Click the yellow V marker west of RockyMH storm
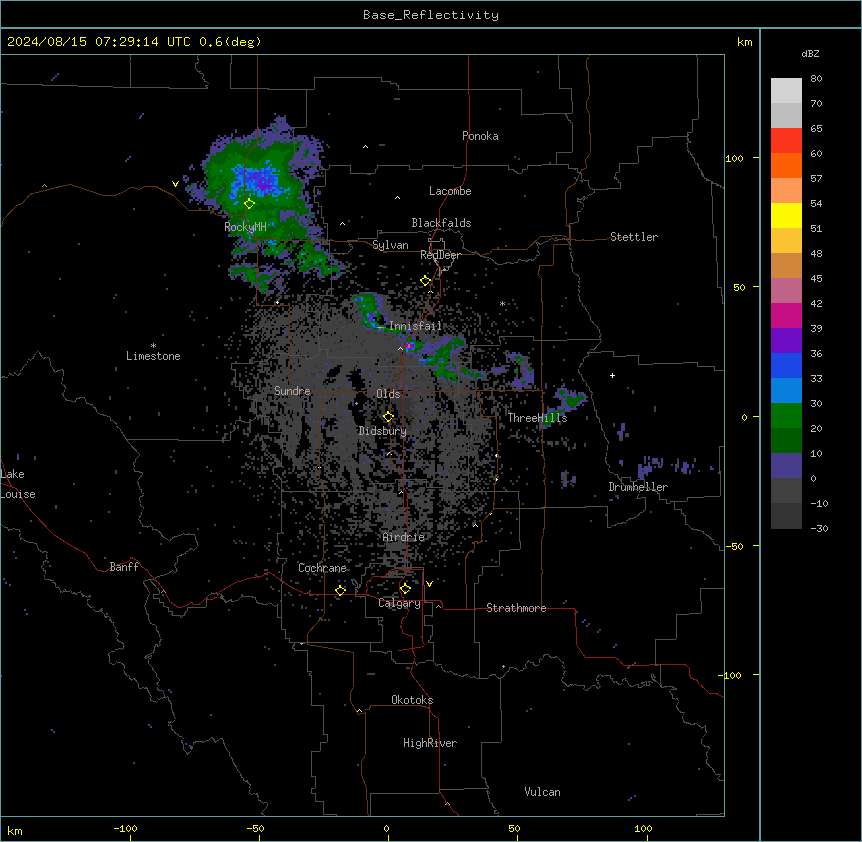Image resolution: width=862 pixels, height=842 pixels. [x=175, y=184]
